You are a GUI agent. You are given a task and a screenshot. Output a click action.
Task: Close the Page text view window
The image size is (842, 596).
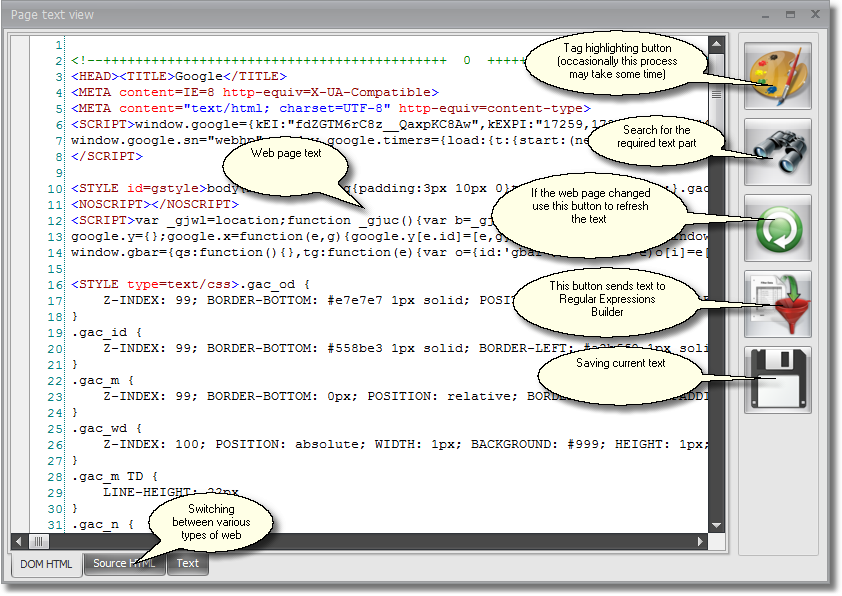[814, 15]
